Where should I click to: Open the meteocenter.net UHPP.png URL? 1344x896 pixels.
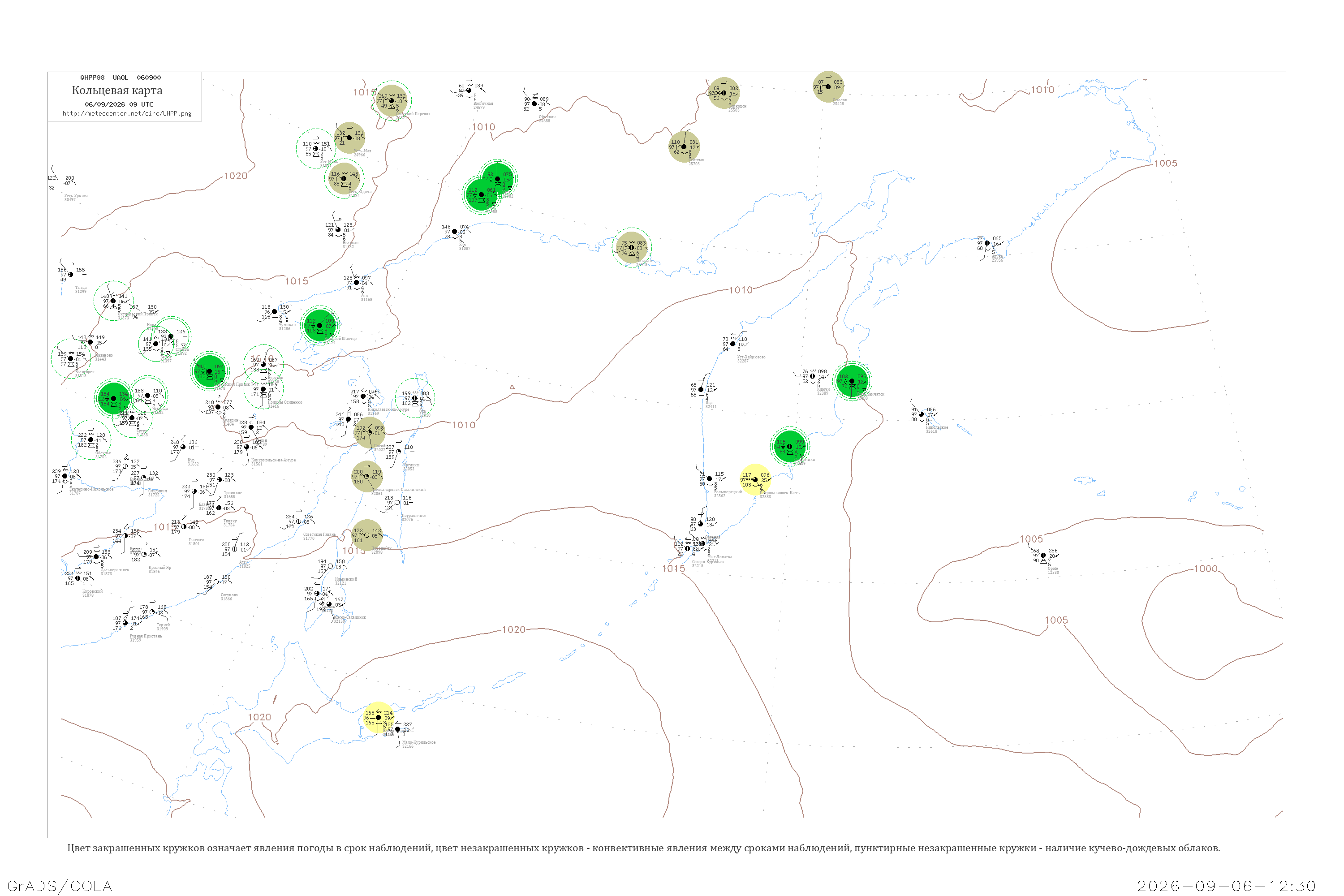pos(127,114)
